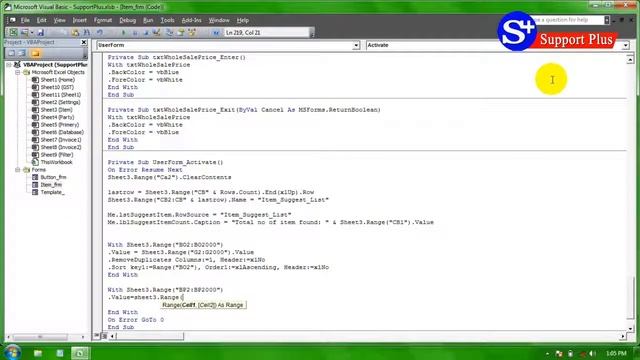Open the Format menu
The height and width of the screenshot is (360, 640).
pos(103,20)
